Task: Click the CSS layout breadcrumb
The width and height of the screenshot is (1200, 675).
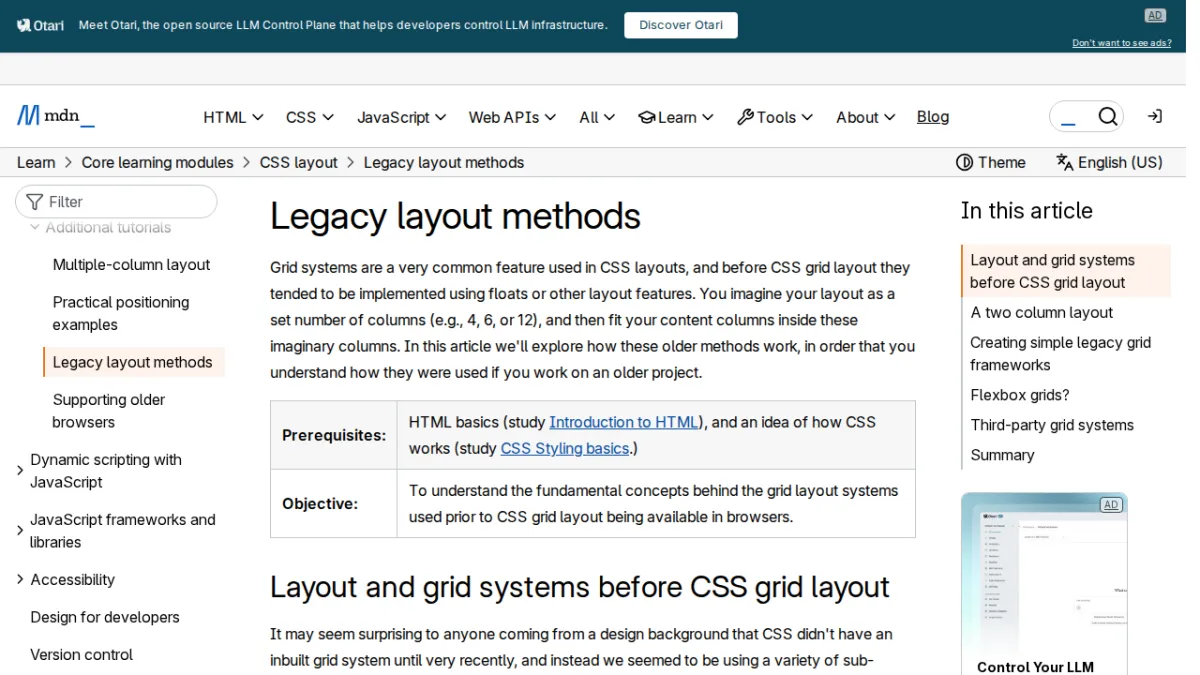Action: [x=299, y=162]
